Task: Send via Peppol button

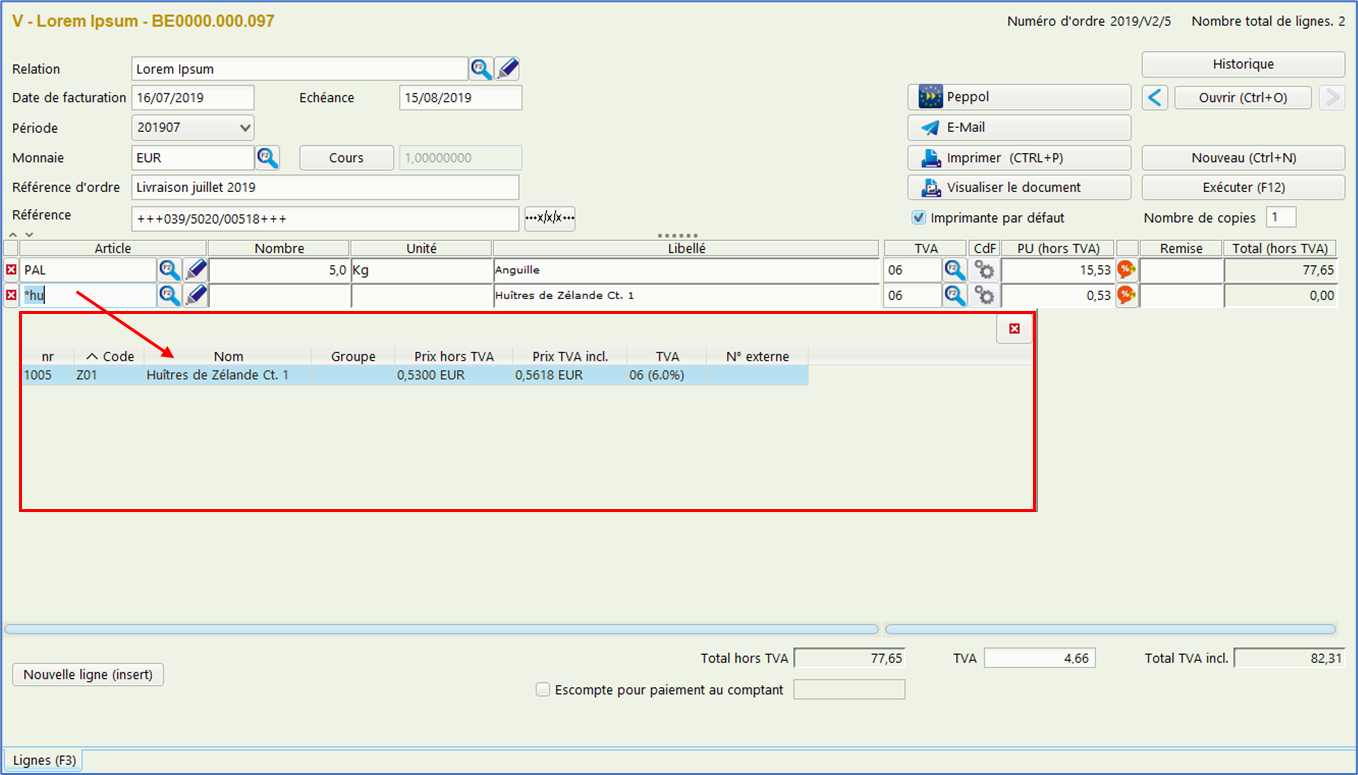Action: [1019, 97]
